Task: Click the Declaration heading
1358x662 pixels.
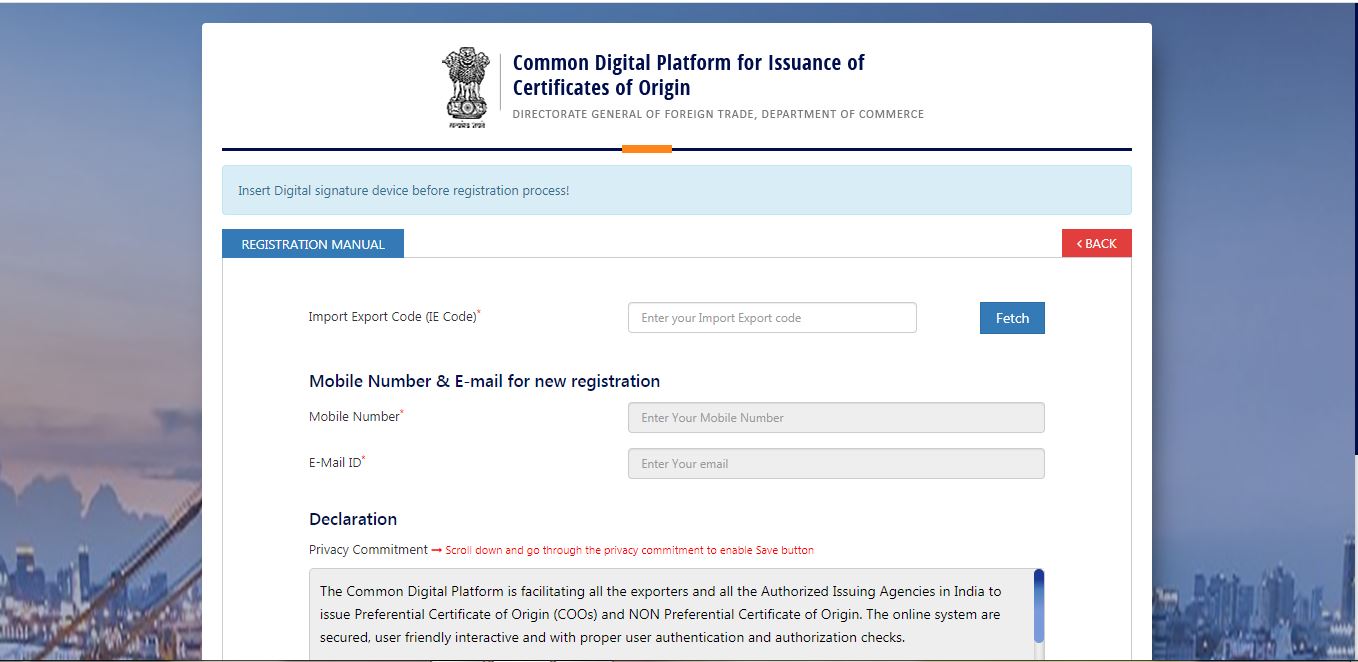Action: click(353, 518)
